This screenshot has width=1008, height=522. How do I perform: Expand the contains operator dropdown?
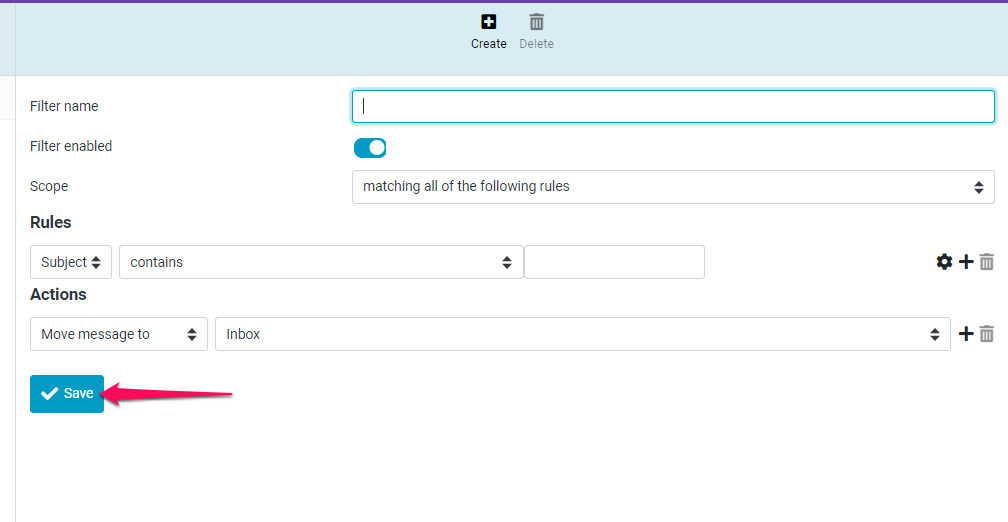(321, 262)
